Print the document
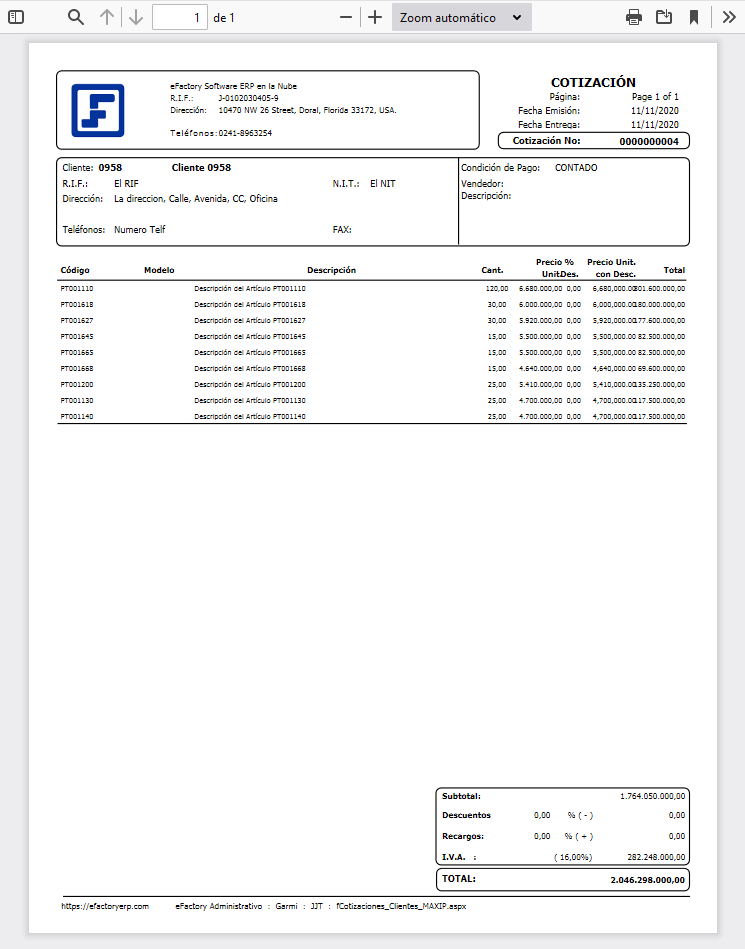 pos(634,17)
